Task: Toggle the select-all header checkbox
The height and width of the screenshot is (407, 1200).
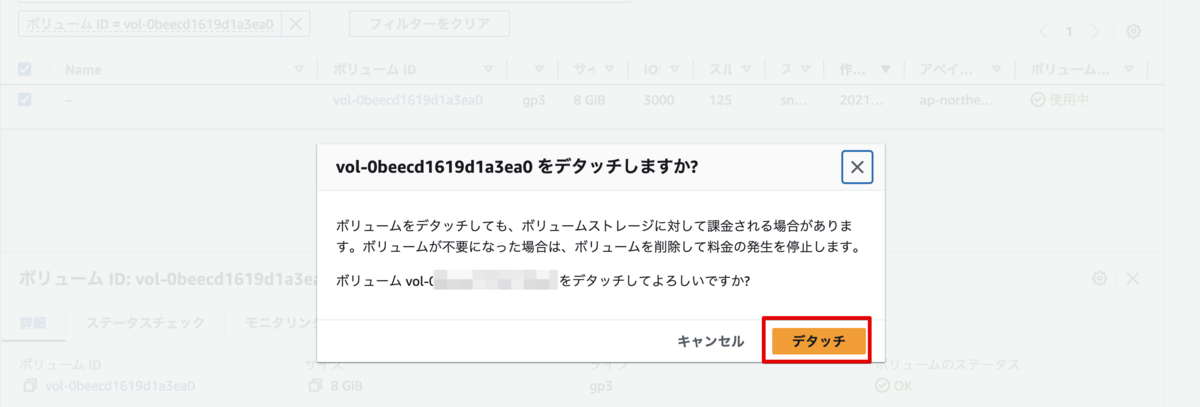Action: click(25, 69)
